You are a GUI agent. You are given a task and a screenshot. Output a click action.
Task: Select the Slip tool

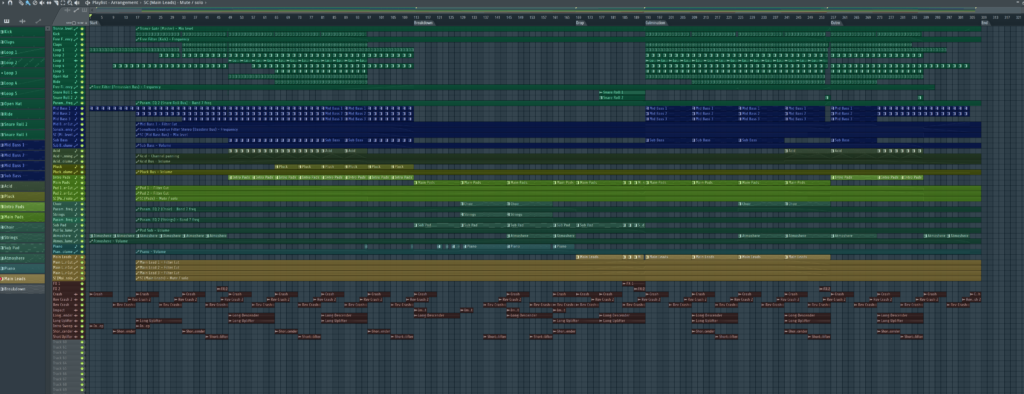tap(49, 3)
